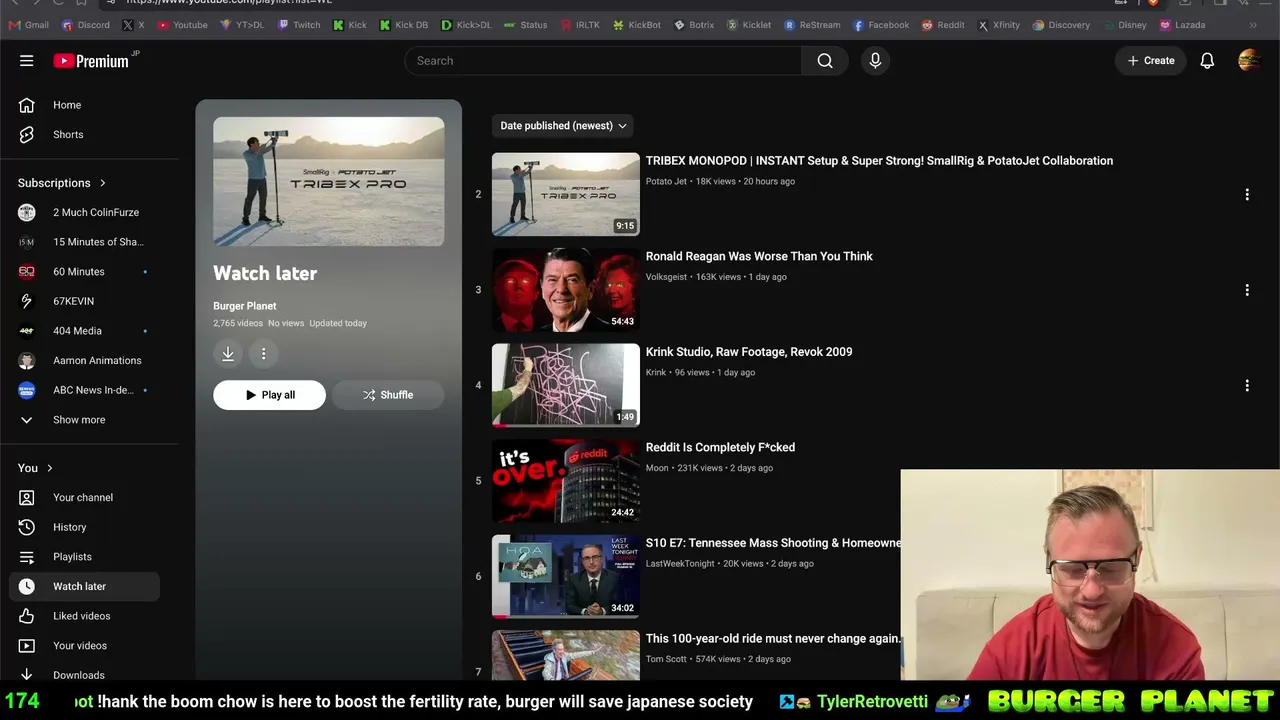1280x720 pixels.
Task: Open the 2 Much ColinFurze subscription
Action: coord(85,213)
